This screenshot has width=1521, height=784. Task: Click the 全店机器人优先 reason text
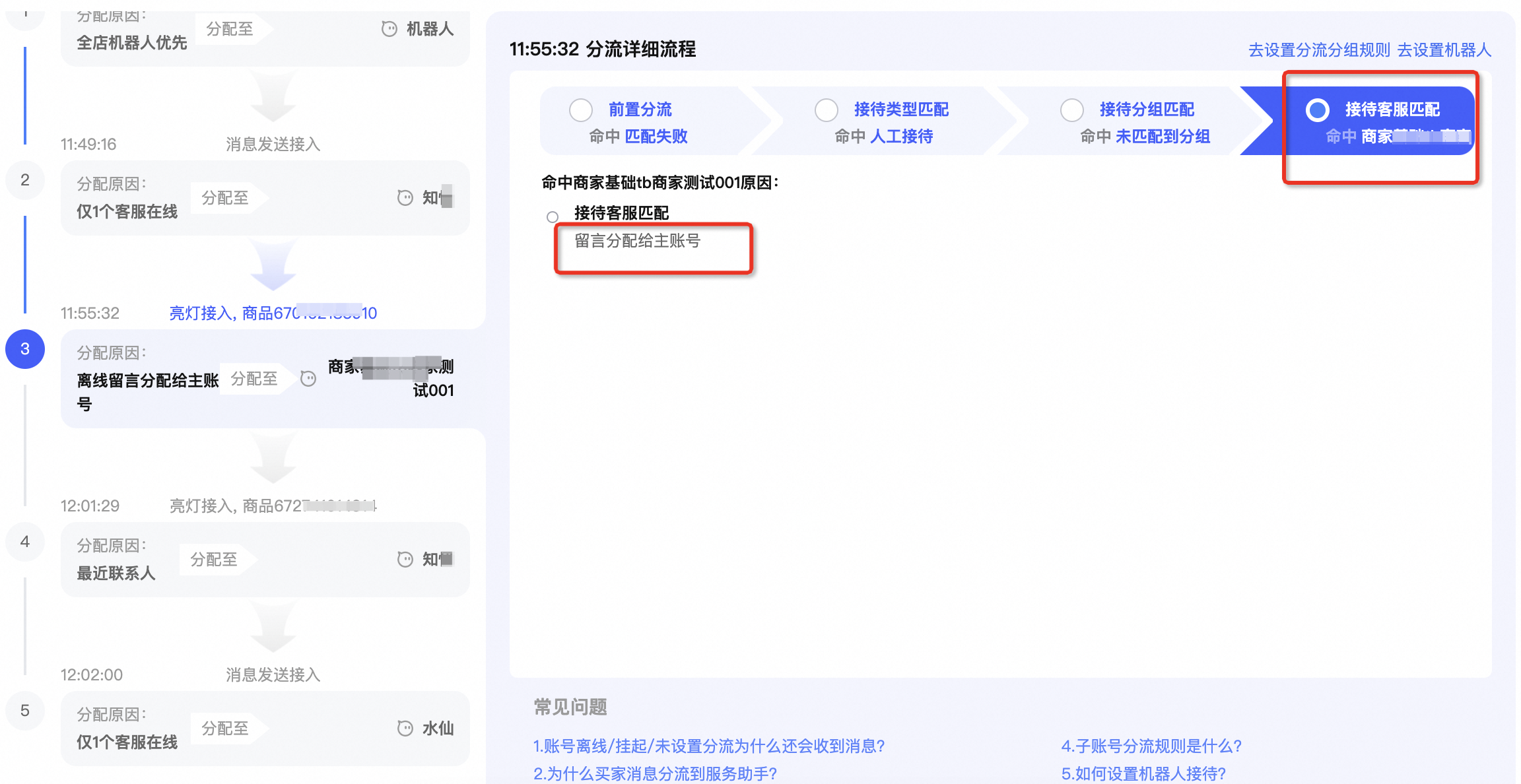tap(132, 43)
